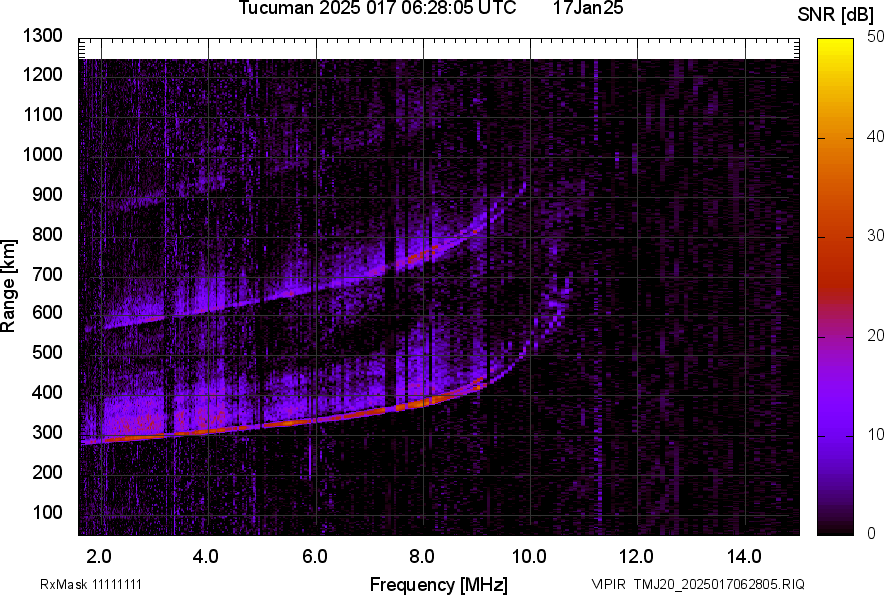Image resolution: width=884 pixels, height=595 pixels.
Task: Click the purple region of the colorbar near 10
Action: pos(835,435)
